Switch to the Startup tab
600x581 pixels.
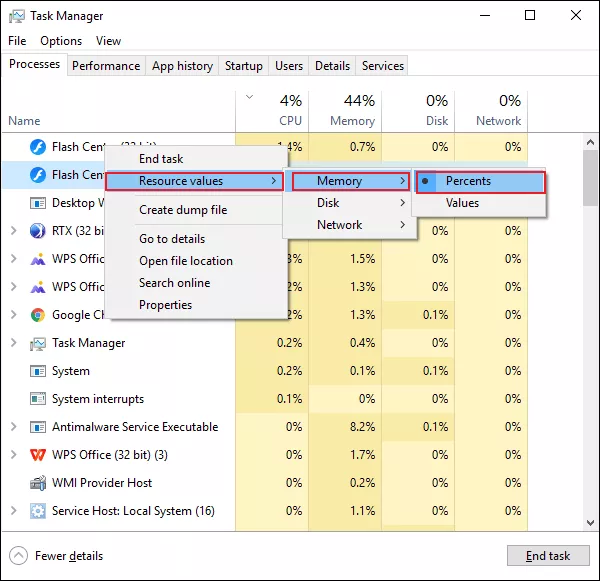(x=244, y=66)
